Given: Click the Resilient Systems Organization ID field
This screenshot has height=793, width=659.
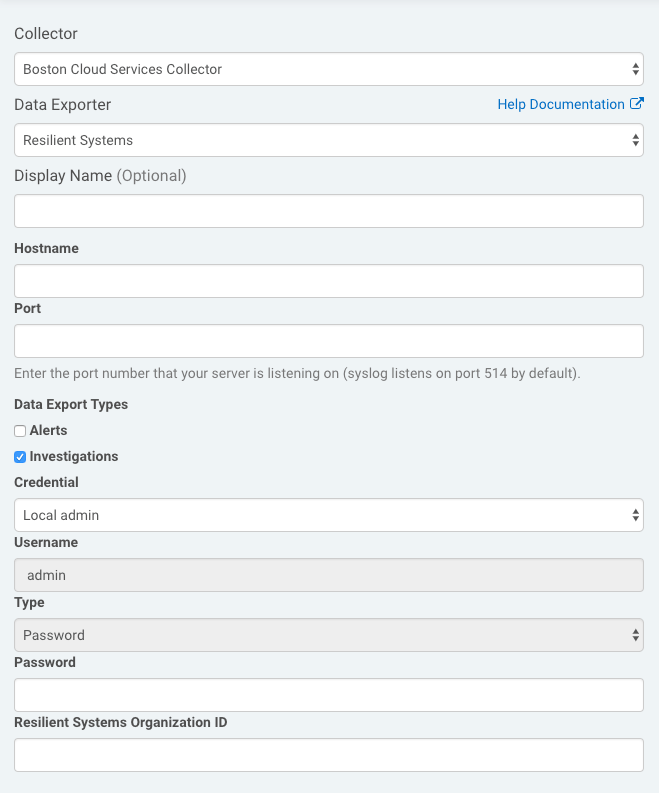Looking at the screenshot, I should [329, 755].
